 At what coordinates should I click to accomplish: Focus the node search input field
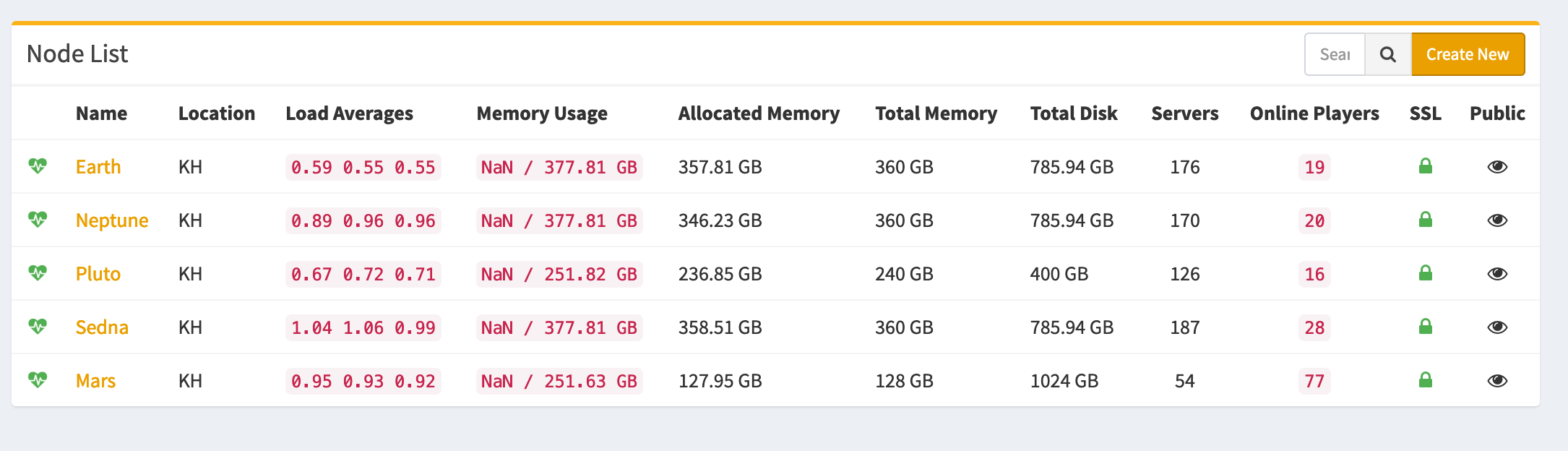tap(1335, 54)
